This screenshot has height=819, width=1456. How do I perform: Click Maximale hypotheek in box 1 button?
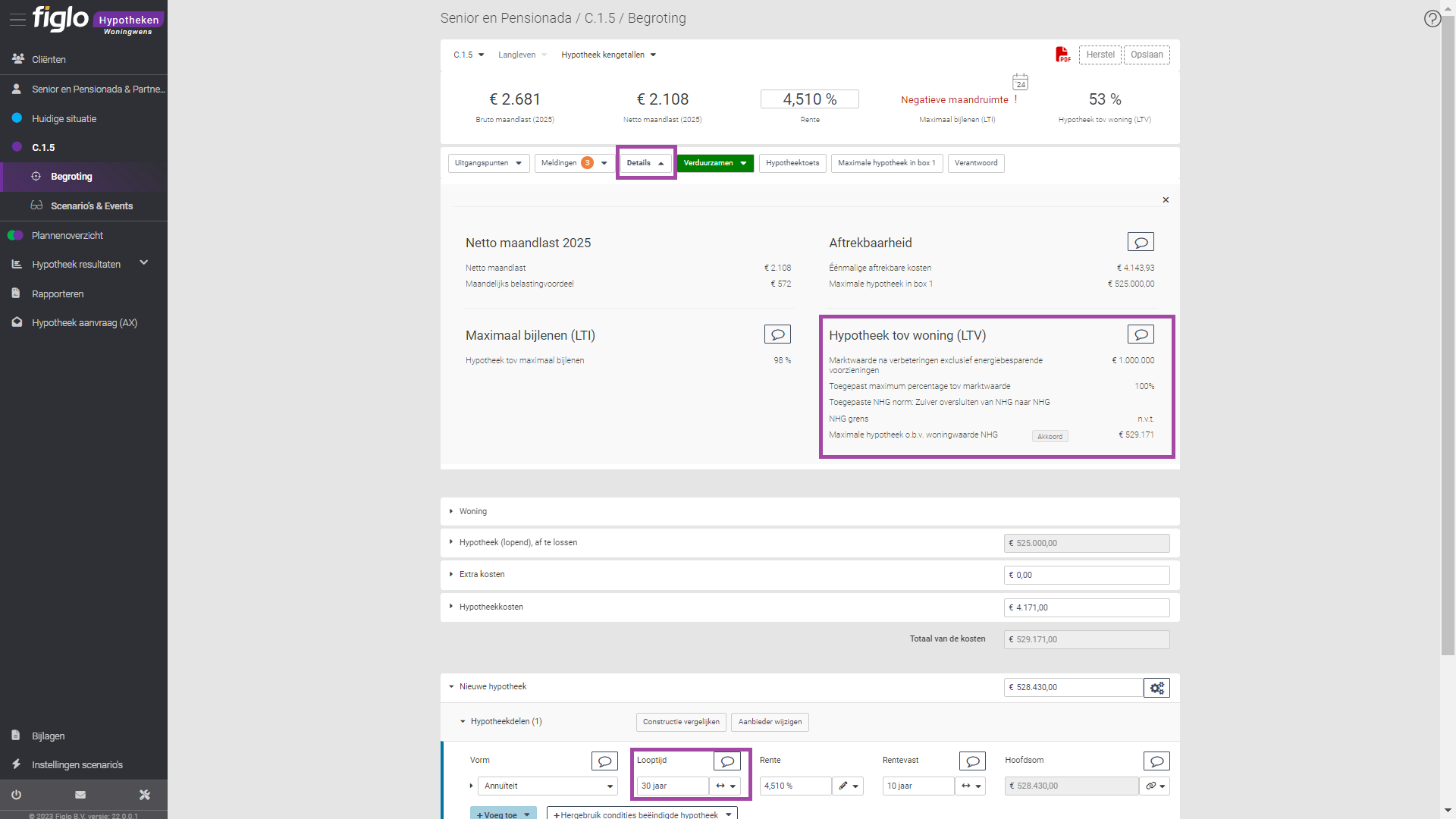point(886,163)
